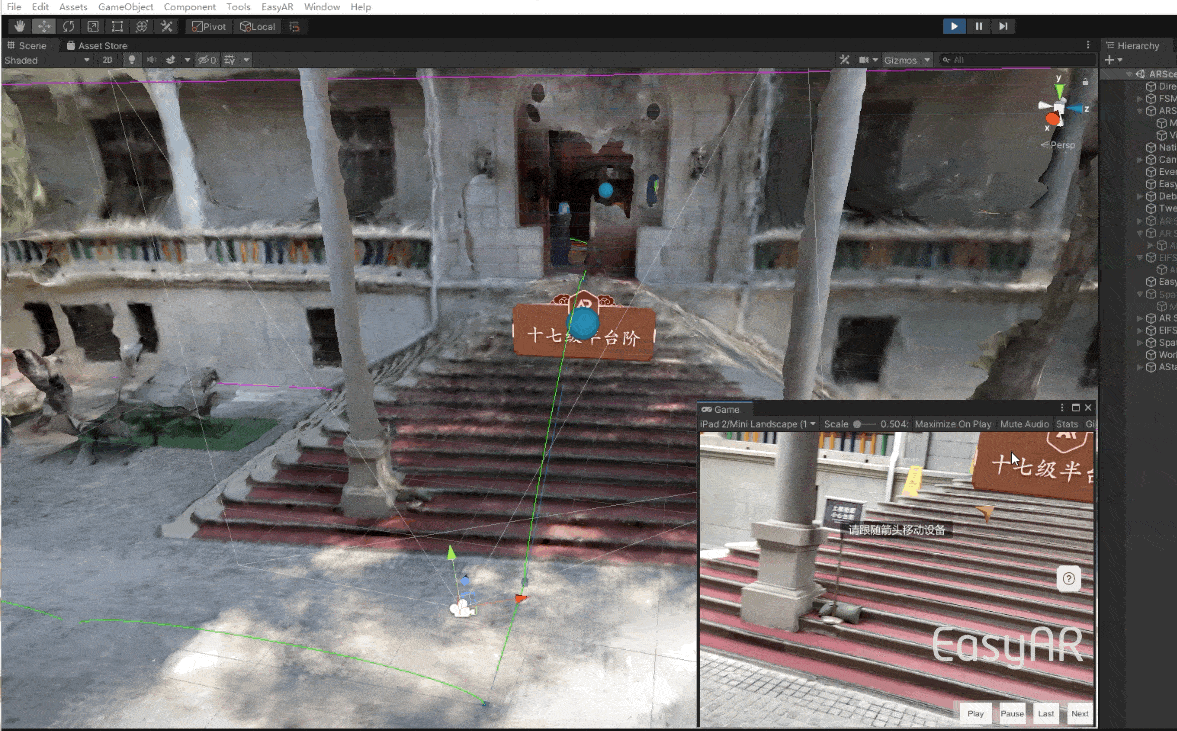Viewport: 1177px width, 731px height.
Task: Toggle 2D scene view mode
Action: [x=109, y=60]
